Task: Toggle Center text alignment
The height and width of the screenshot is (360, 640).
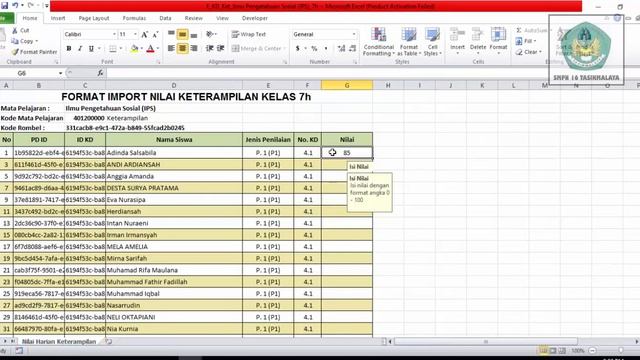Action: (182, 49)
